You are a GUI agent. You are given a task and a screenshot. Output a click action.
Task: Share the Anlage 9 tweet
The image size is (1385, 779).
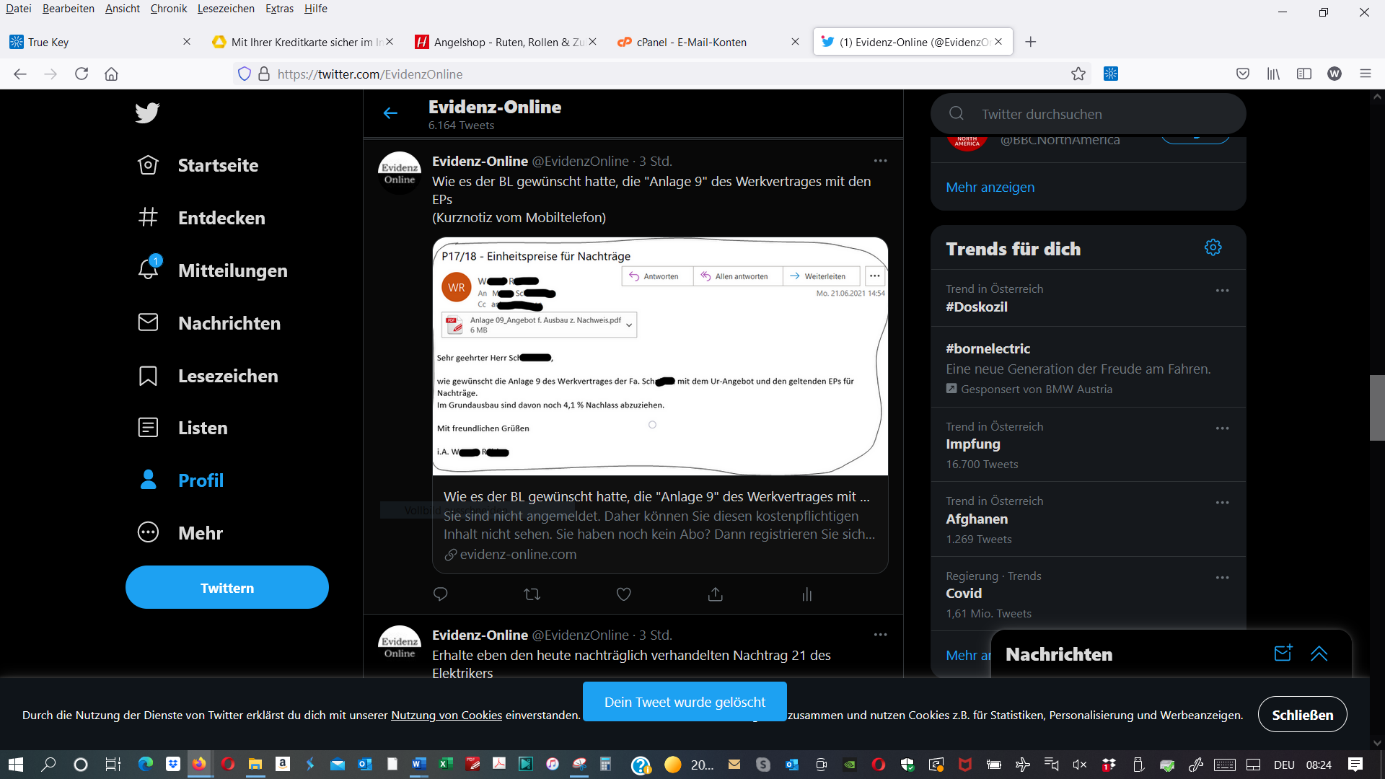click(715, 594)
